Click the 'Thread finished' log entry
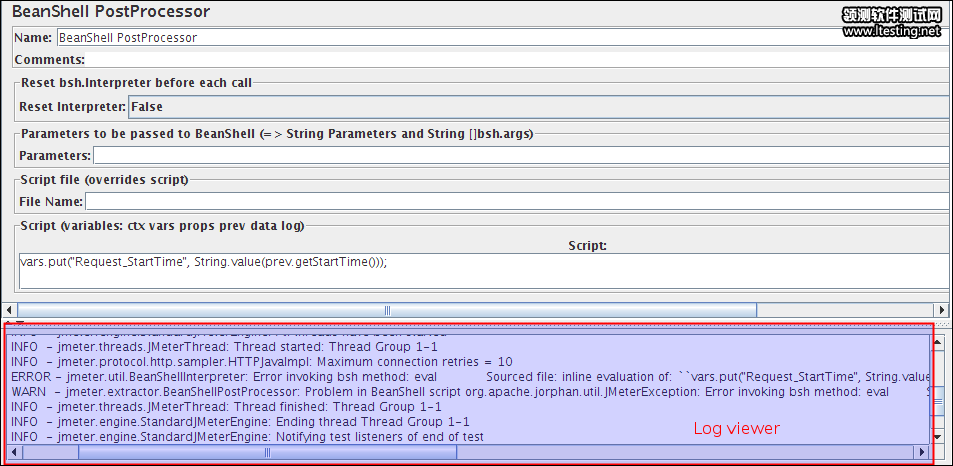The height and width of the screenshot is (466, 953). point(226,407)
